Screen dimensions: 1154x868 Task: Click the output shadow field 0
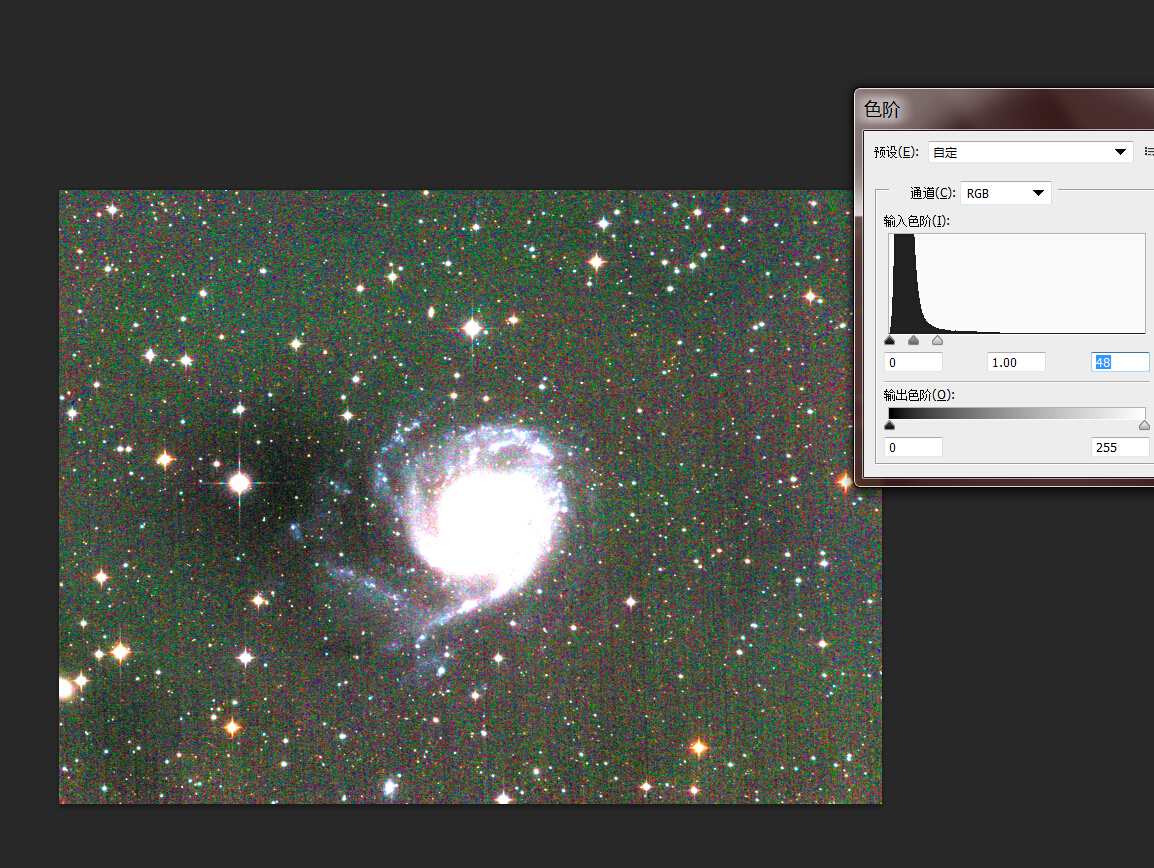click(x=913, y=447)
